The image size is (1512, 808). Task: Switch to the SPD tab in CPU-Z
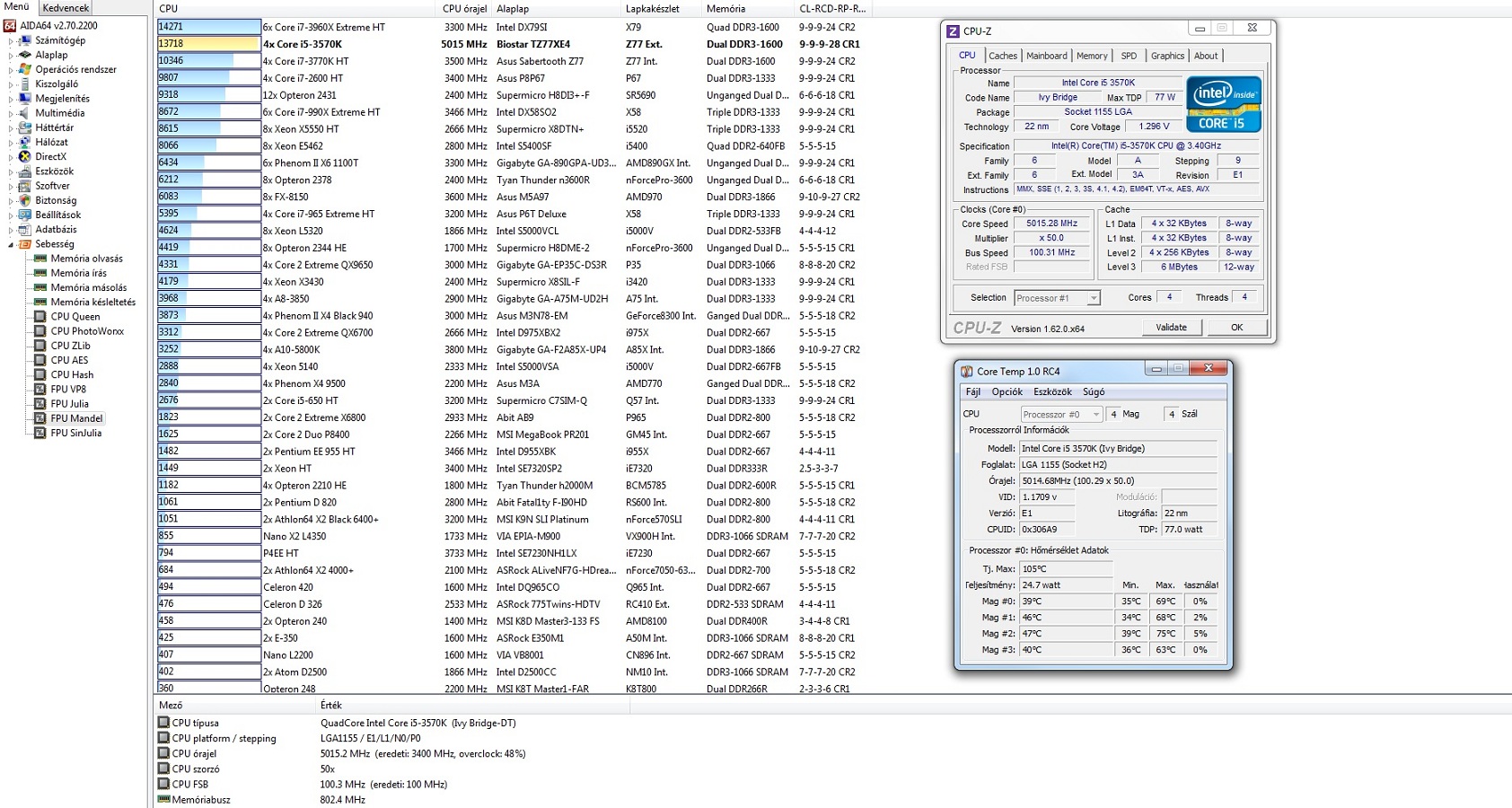click(1129, 56)
